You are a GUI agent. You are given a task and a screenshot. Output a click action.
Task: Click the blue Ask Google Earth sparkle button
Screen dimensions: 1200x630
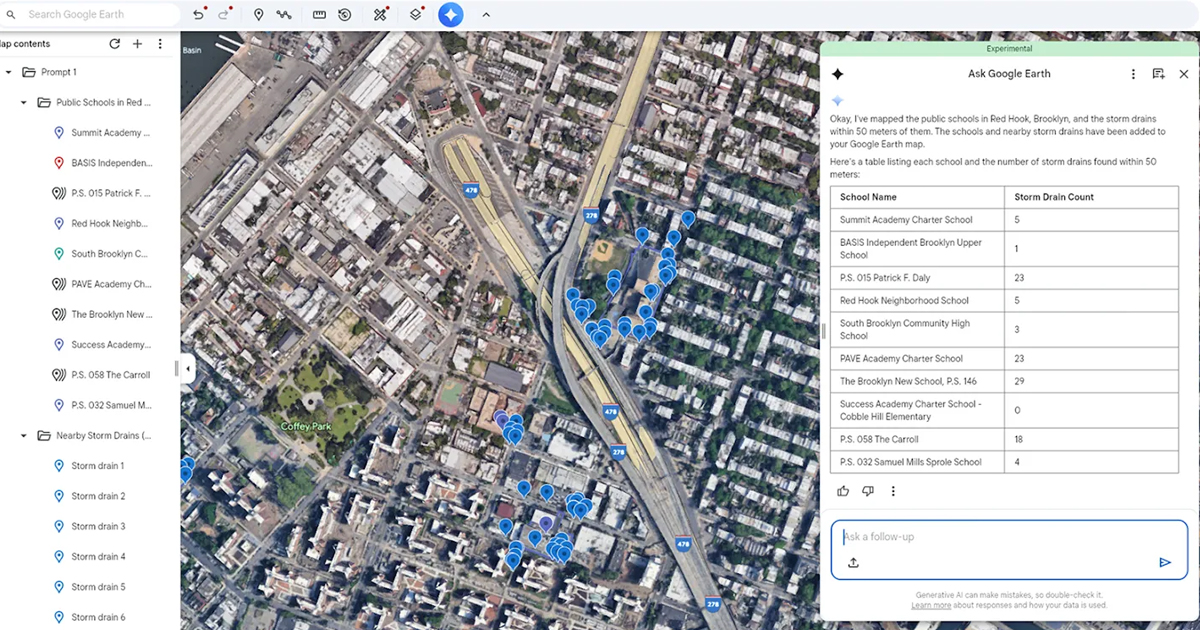pyautogui.click(x=451, y=15)
